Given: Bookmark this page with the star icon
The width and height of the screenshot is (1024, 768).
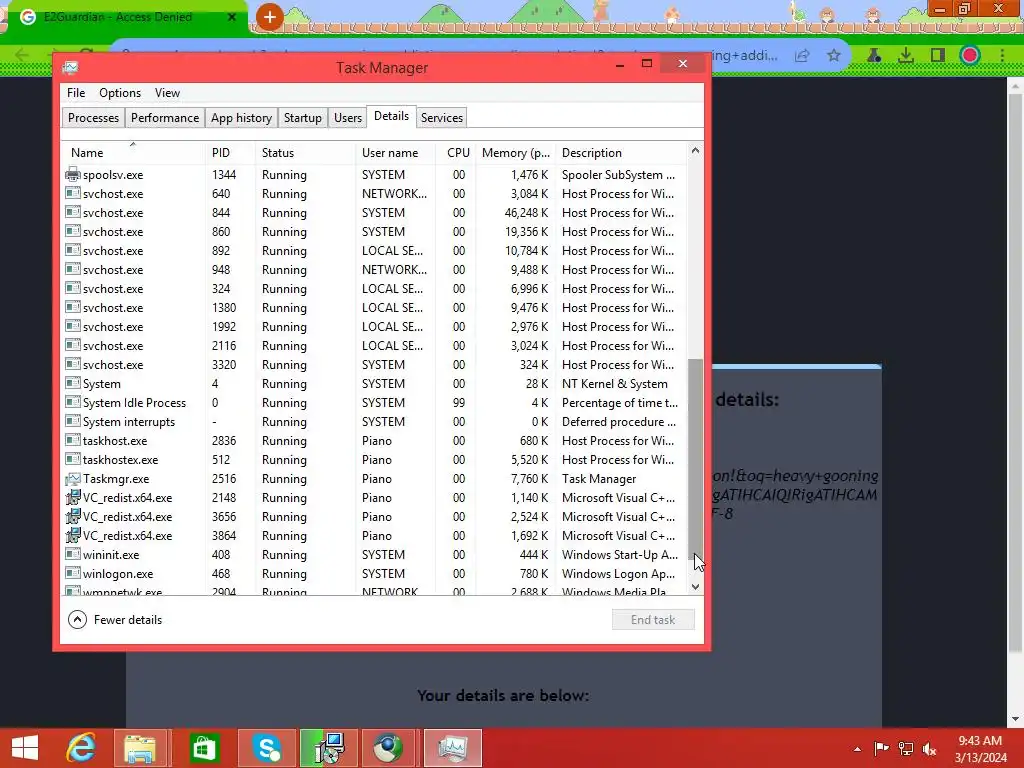Looking at the screenshot, I should point(833,56).
